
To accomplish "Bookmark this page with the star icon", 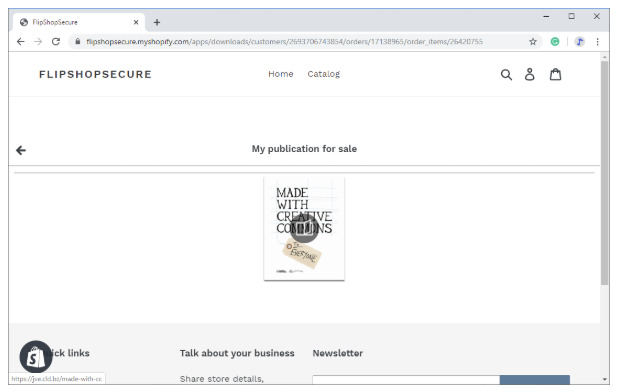I will (x=533, y=41).
